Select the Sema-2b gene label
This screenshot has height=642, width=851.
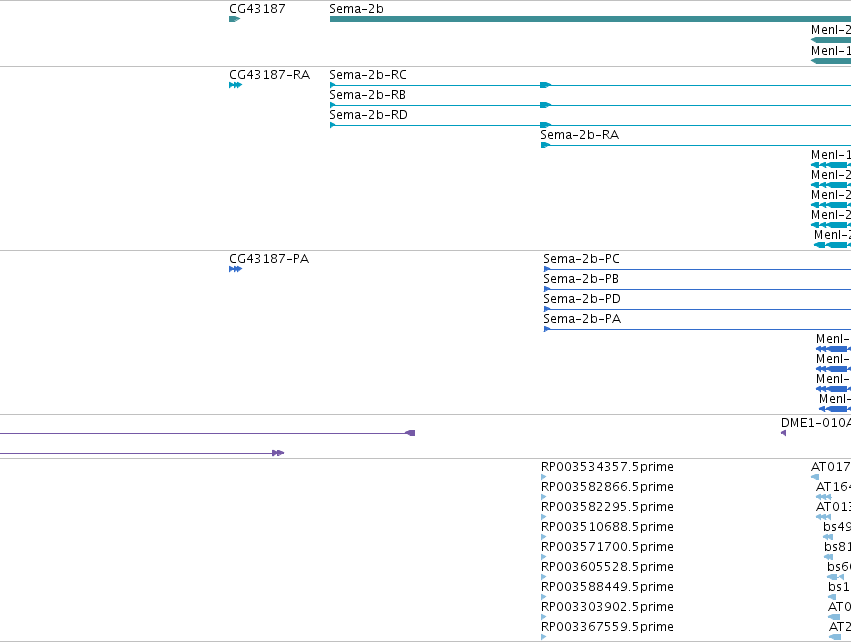pyautogui.click(x=356, y=9)
